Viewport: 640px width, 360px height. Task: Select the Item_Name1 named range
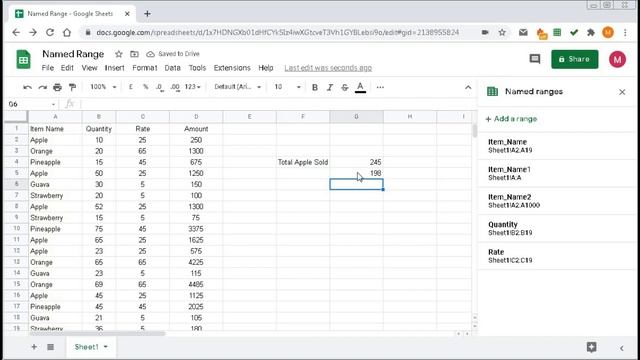point(557,173)
